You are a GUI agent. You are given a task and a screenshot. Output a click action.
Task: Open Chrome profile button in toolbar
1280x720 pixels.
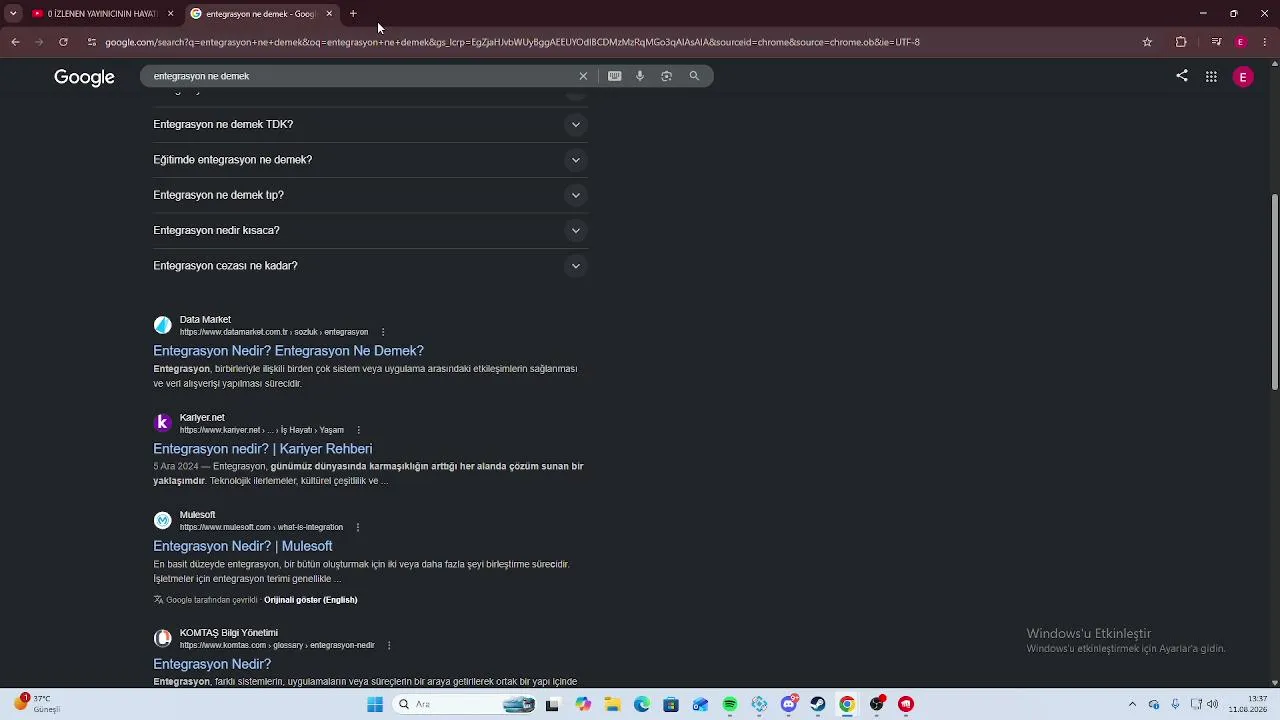click(1241, 42)
